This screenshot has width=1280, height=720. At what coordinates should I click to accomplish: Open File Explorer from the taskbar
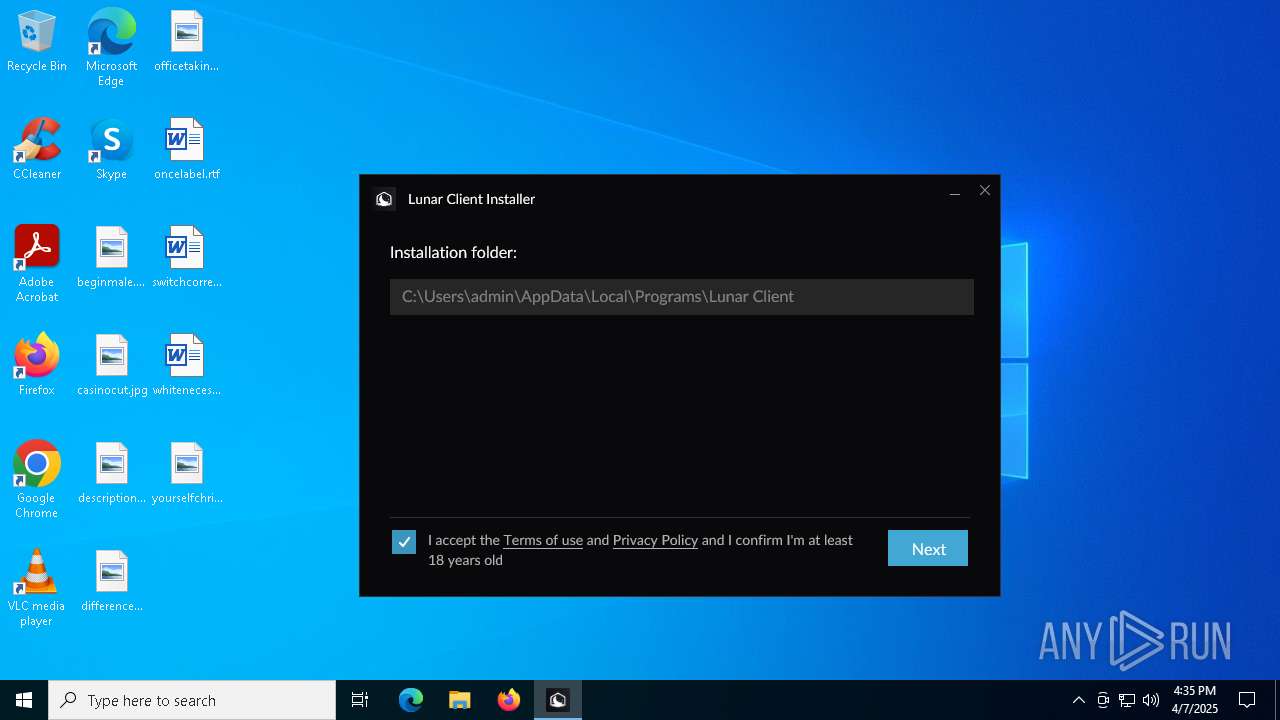(x=460, y=700)
